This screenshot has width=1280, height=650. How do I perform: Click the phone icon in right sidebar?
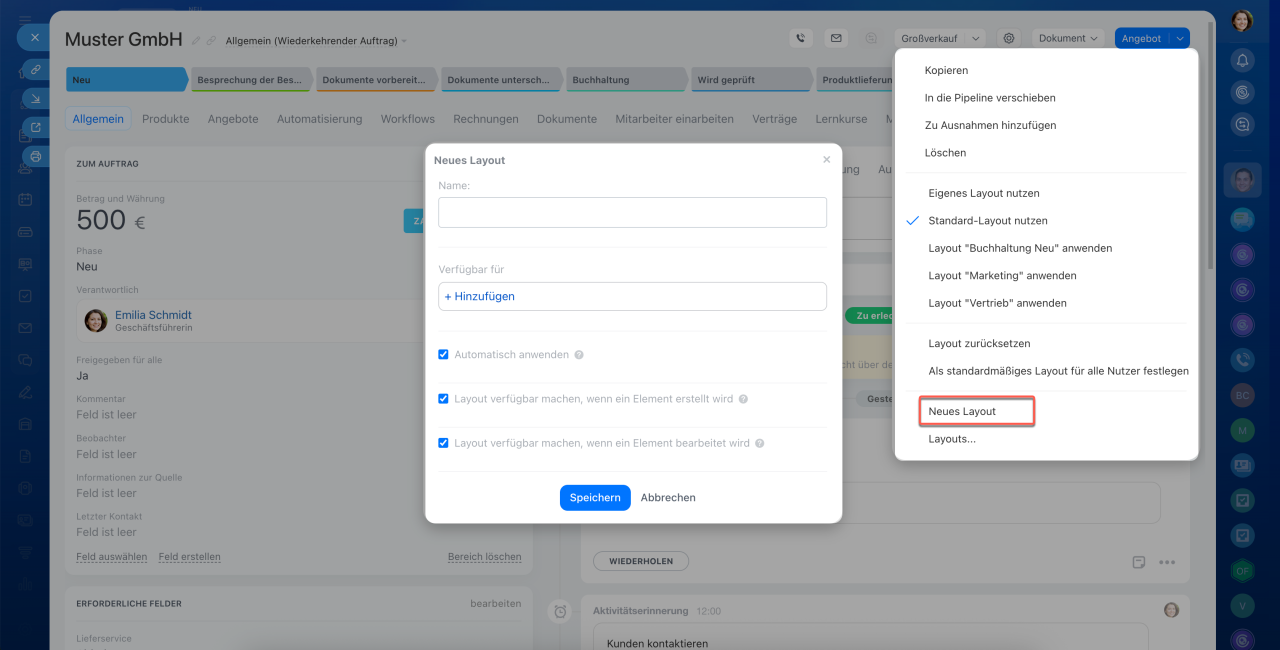pyautogui.click(x=1242, y=360)
